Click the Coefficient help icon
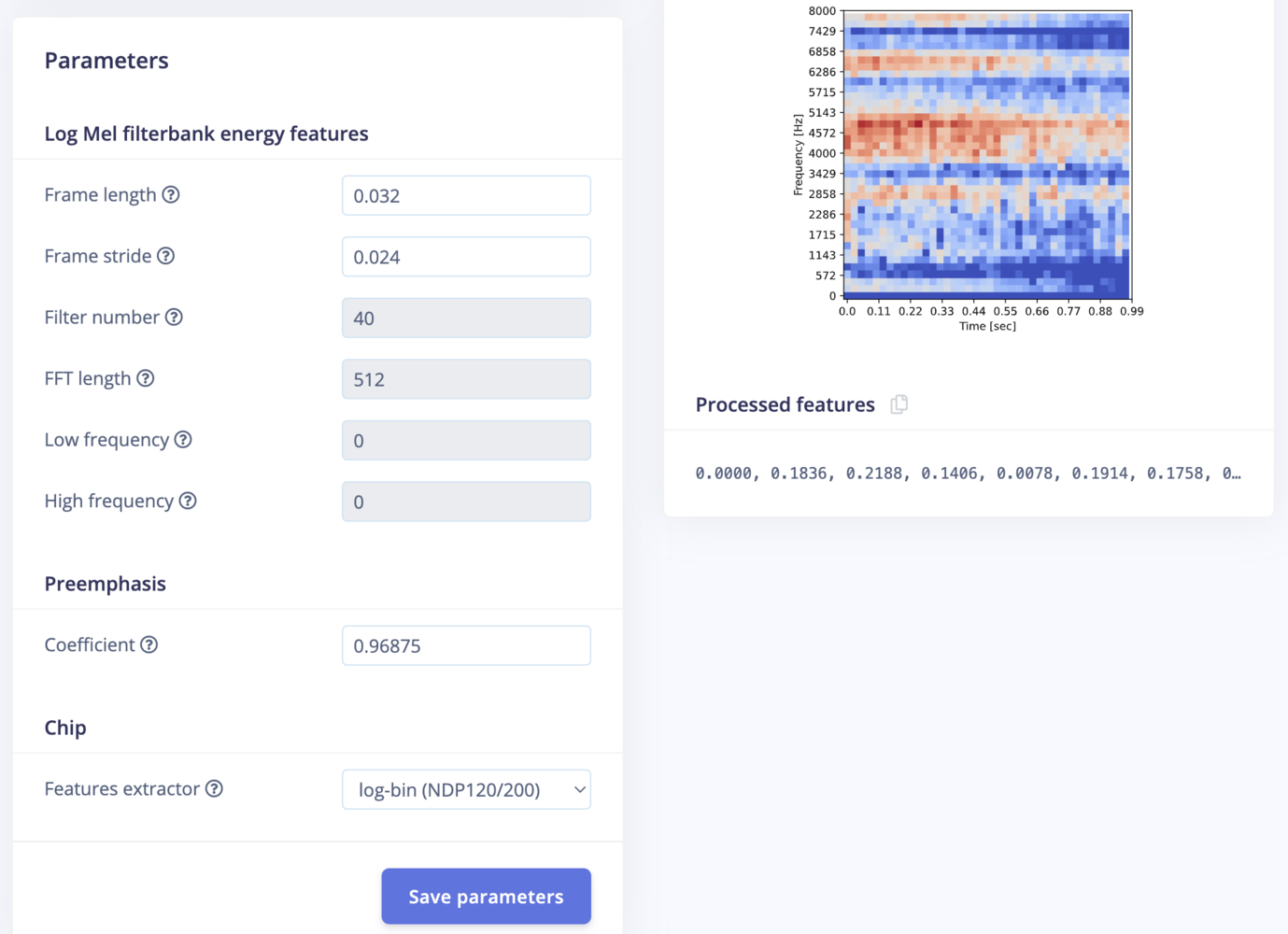The width and height of the screenshot is (1288, 934). point(149,644)
